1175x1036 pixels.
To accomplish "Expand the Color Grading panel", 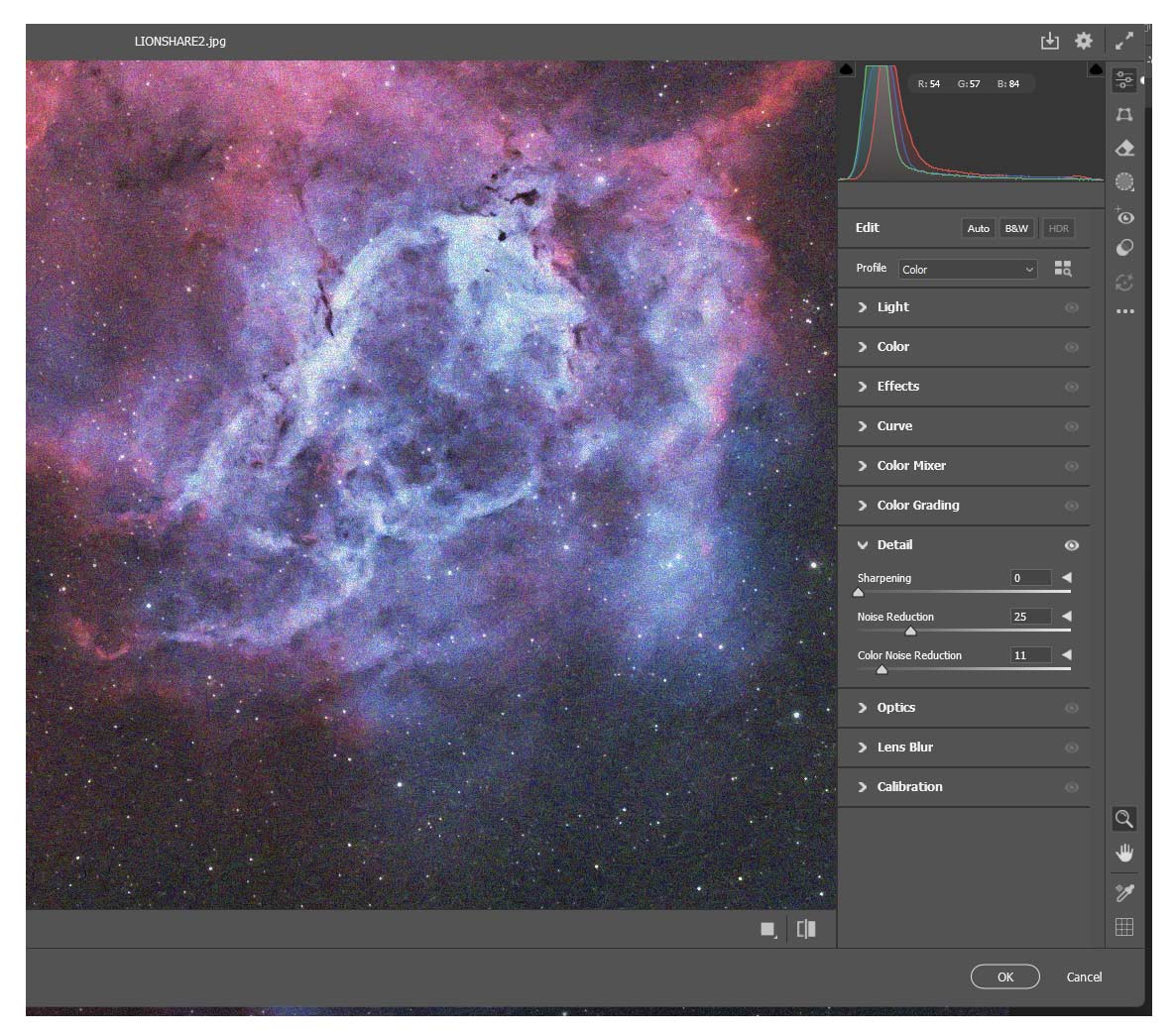I will (917, 506).
